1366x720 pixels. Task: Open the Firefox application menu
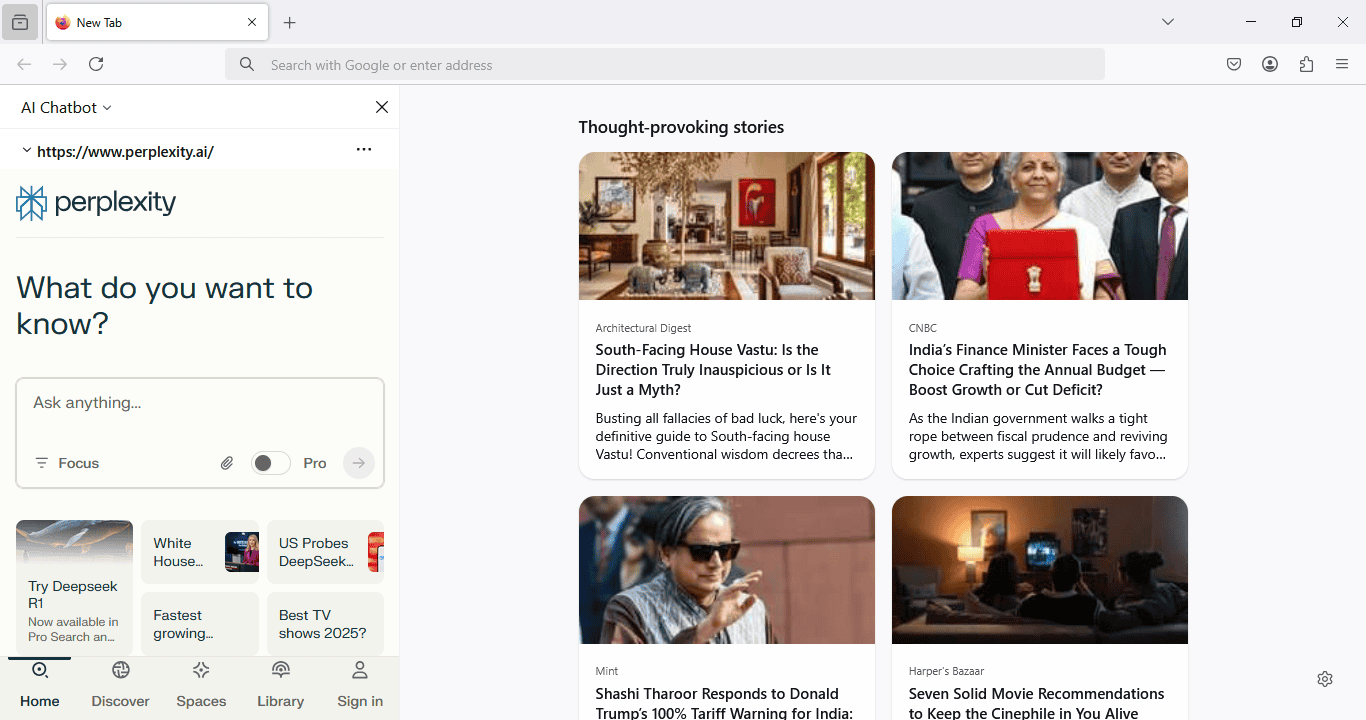click(x=1342, y=65)
